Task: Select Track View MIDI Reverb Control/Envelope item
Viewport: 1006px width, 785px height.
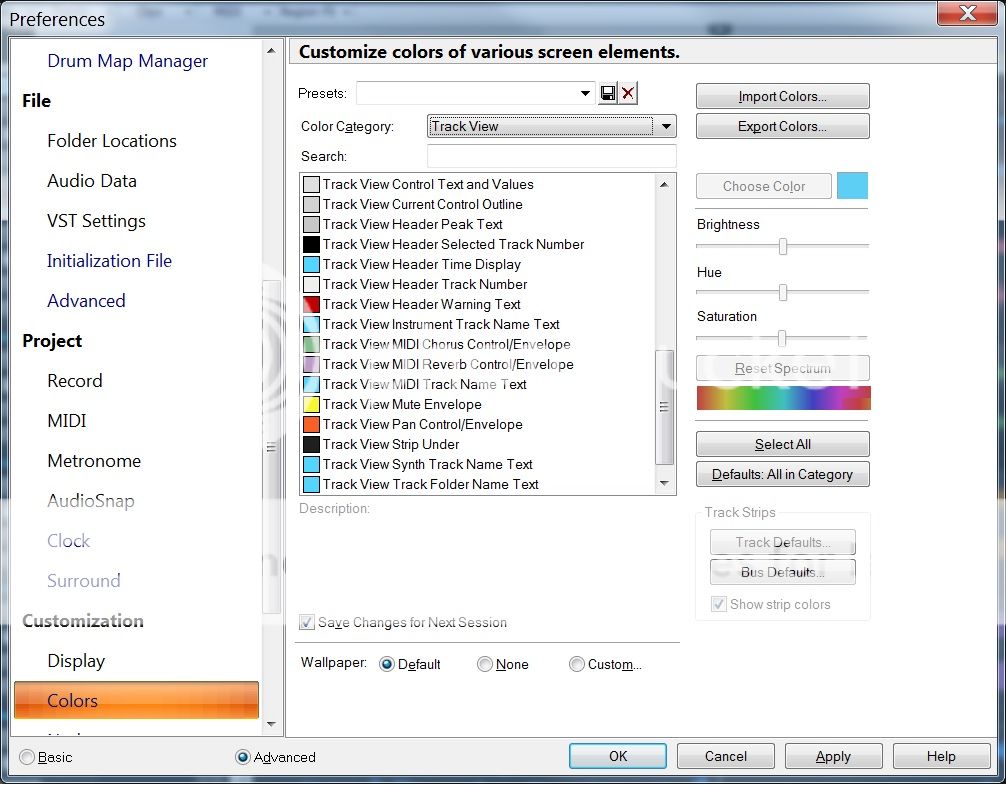Action: [448, 364]
